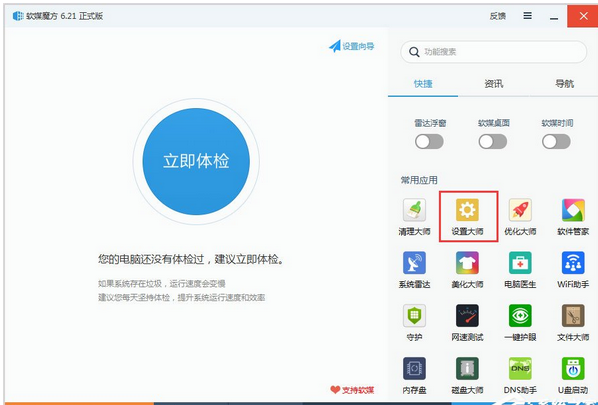598x405 pixels.
Task: Open 美化大师 beautify tool
Action: pyautogui.click(x=467, y=270)
